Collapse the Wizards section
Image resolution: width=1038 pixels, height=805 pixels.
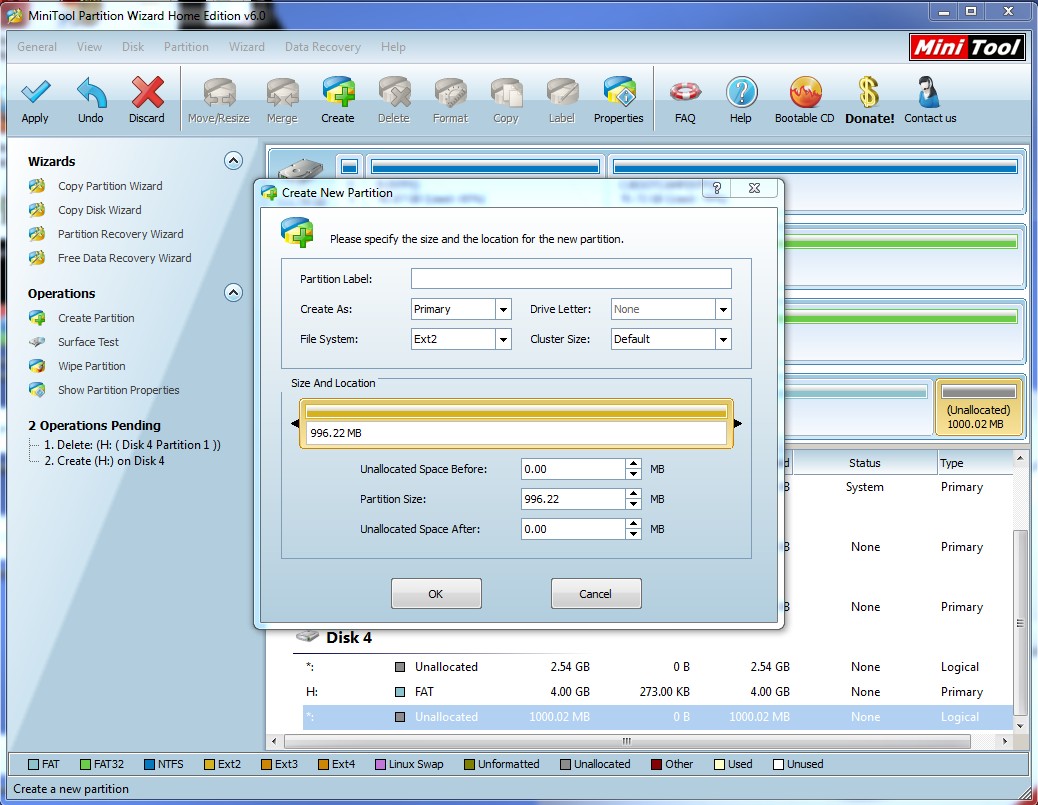233,161
